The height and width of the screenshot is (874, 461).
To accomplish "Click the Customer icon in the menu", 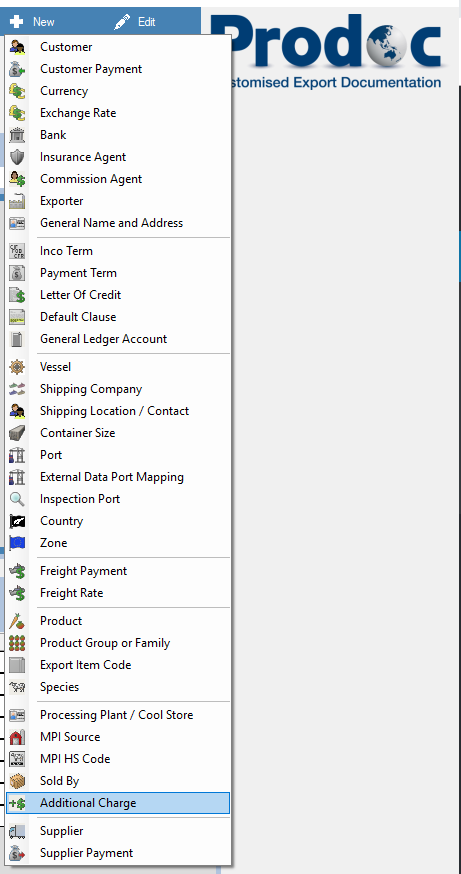I will click(x=17, y=47).
